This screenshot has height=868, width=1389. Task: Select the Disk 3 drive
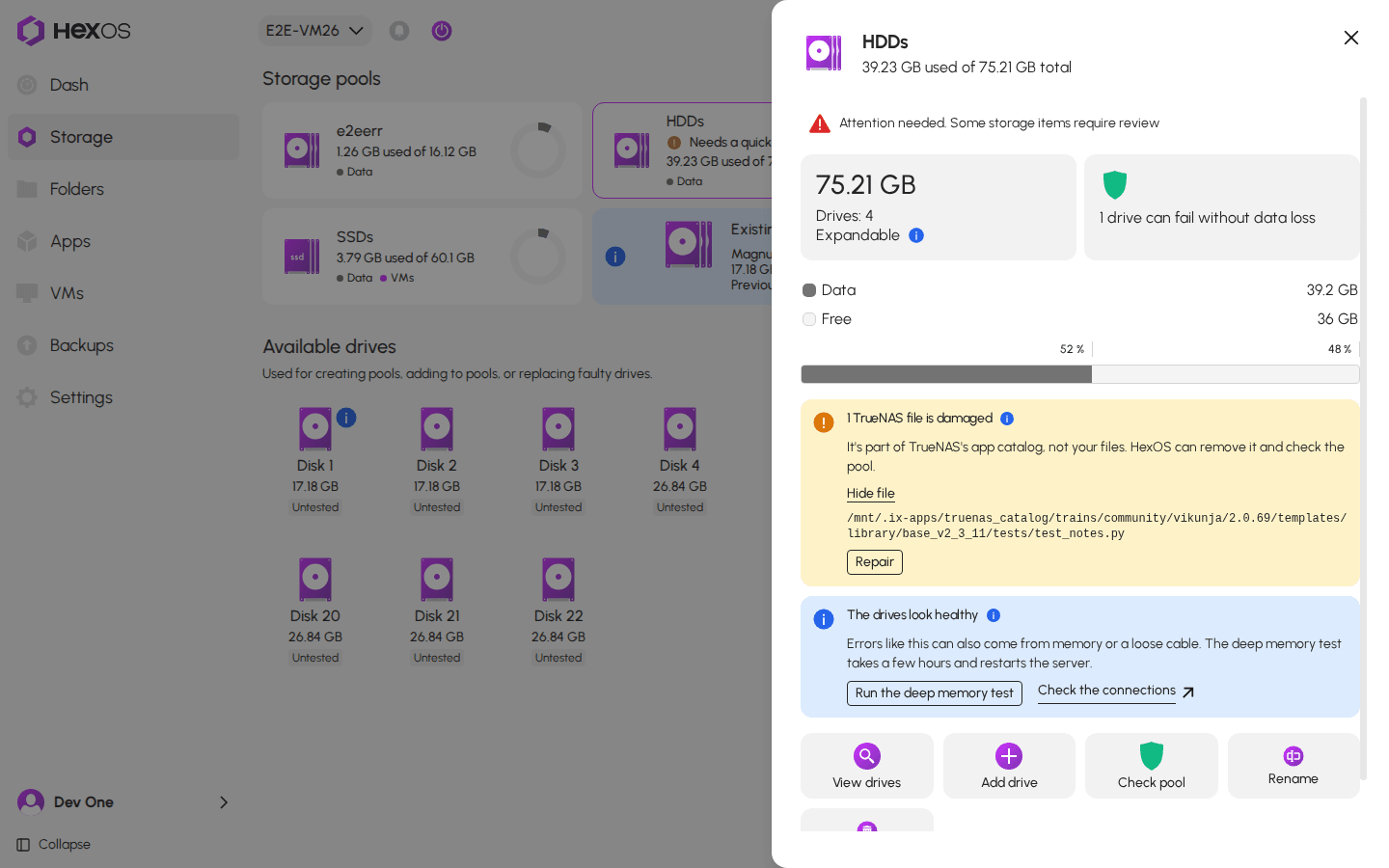tap(558, 461)
